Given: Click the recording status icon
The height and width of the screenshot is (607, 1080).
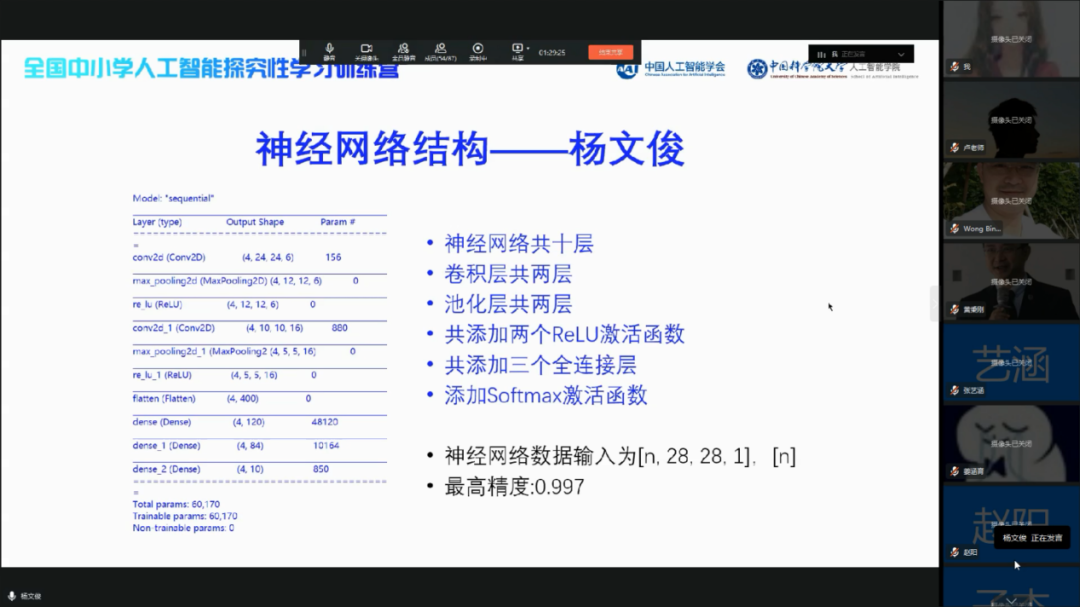Looking at the screenshot, I should click(x=478, y=49).
